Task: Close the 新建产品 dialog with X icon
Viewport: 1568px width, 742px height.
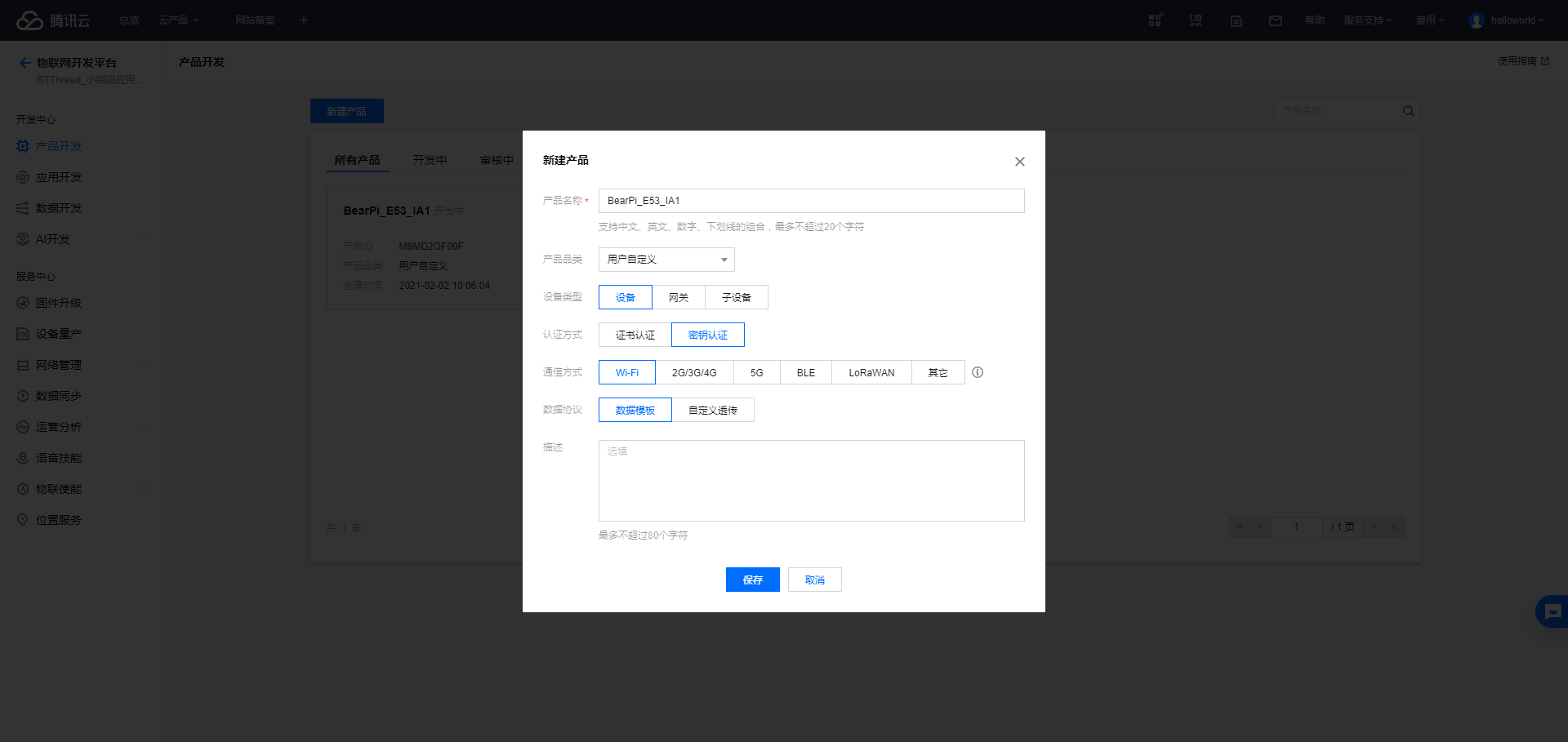Action: click(x=1019, y=162)
